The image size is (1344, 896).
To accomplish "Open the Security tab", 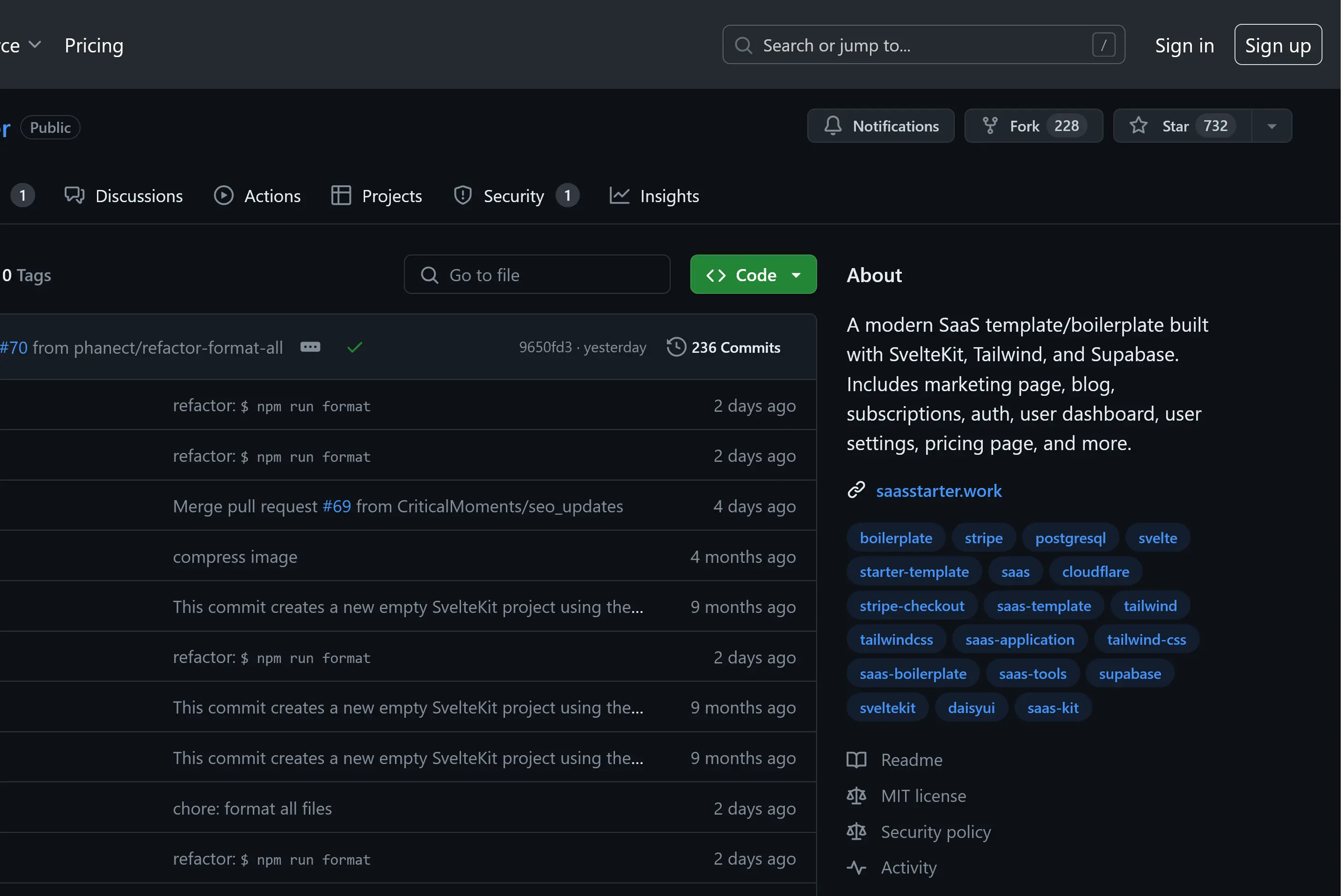I will [x=514, y=196].
